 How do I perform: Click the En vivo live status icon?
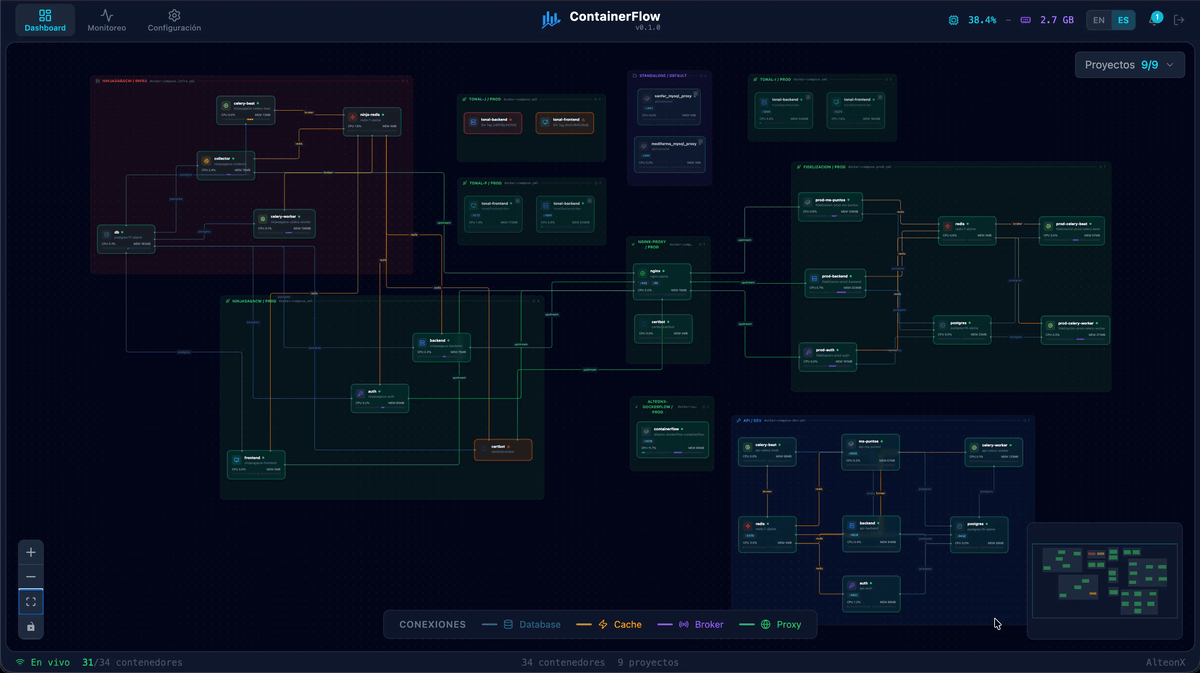(x=20, y=662)
